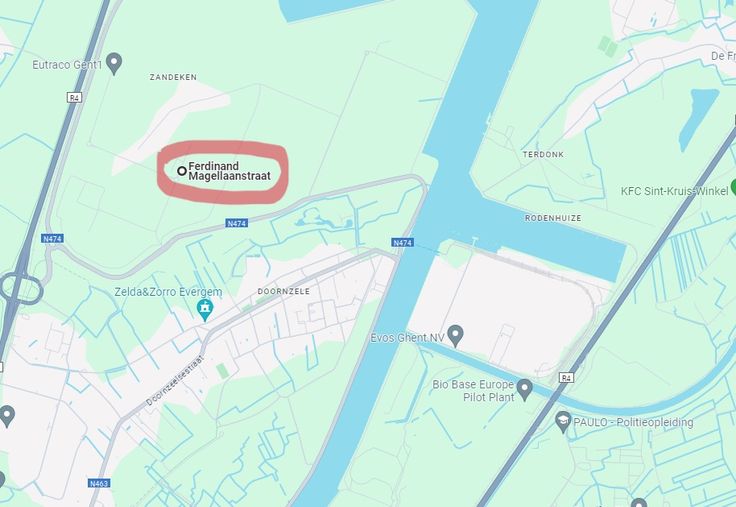Click the N474 shield near the canal bridge
This screenshot has width=736, height=507.
(x=402, y=242)
